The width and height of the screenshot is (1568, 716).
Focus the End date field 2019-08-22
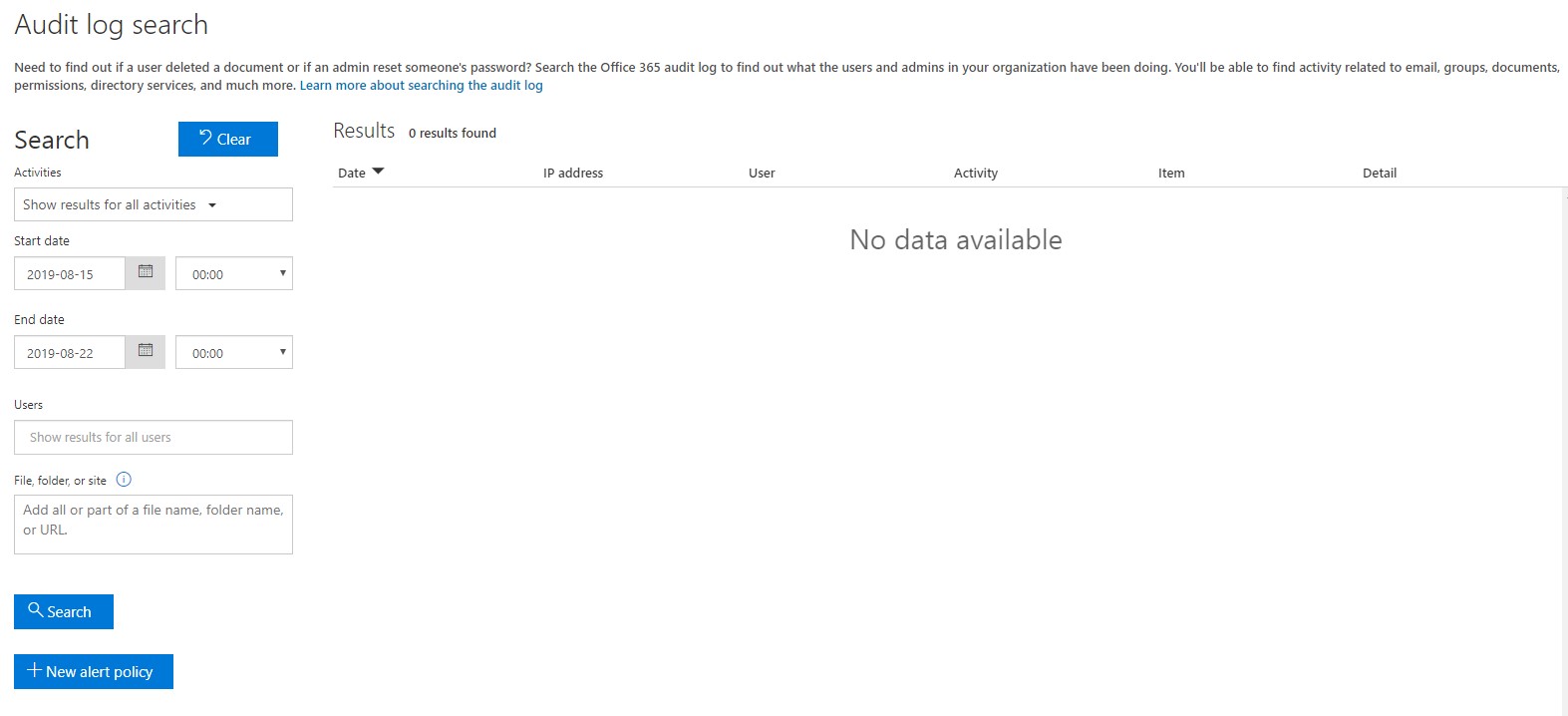coord(70,352)
